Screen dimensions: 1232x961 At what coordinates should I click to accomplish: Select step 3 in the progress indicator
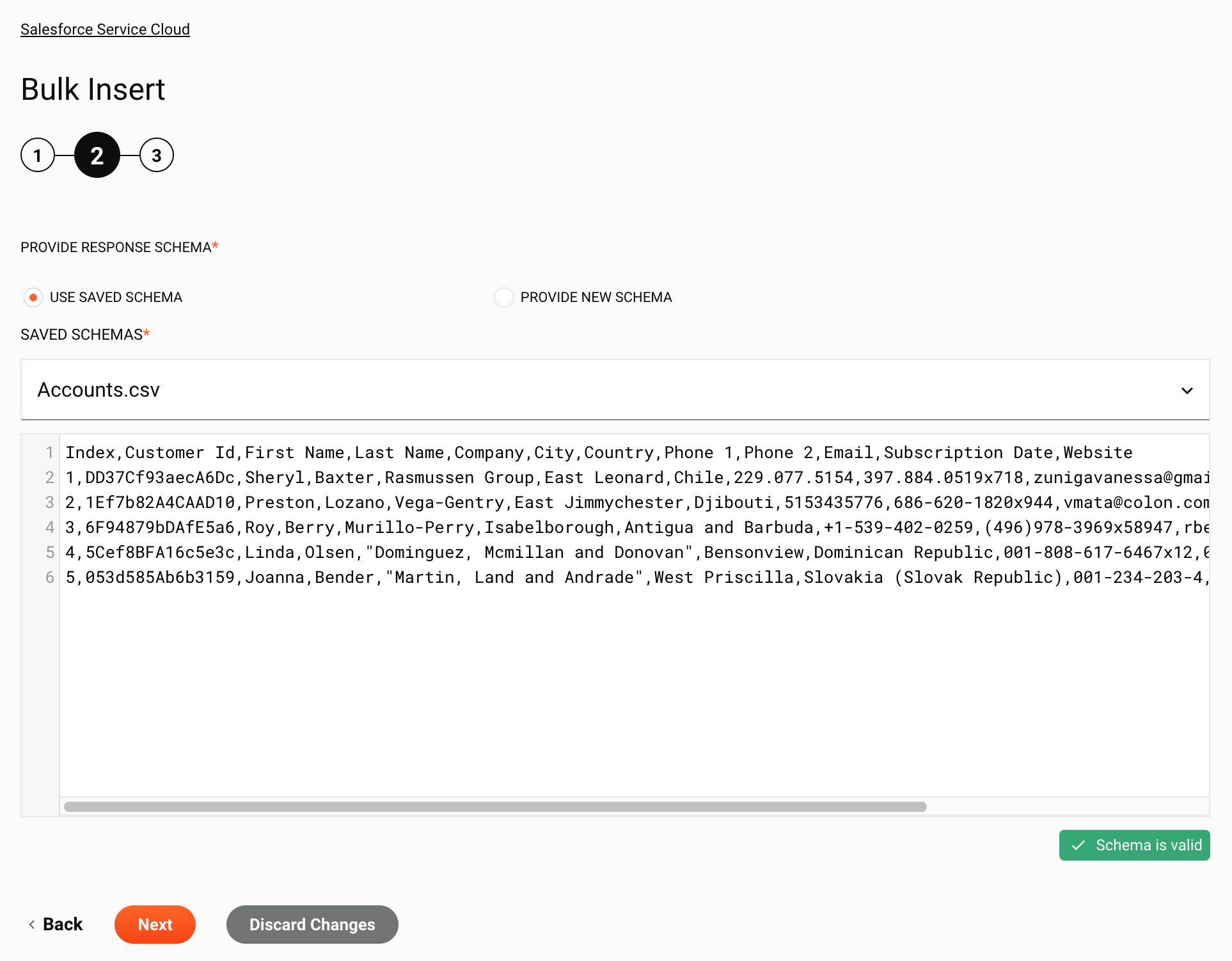[156, 155]
